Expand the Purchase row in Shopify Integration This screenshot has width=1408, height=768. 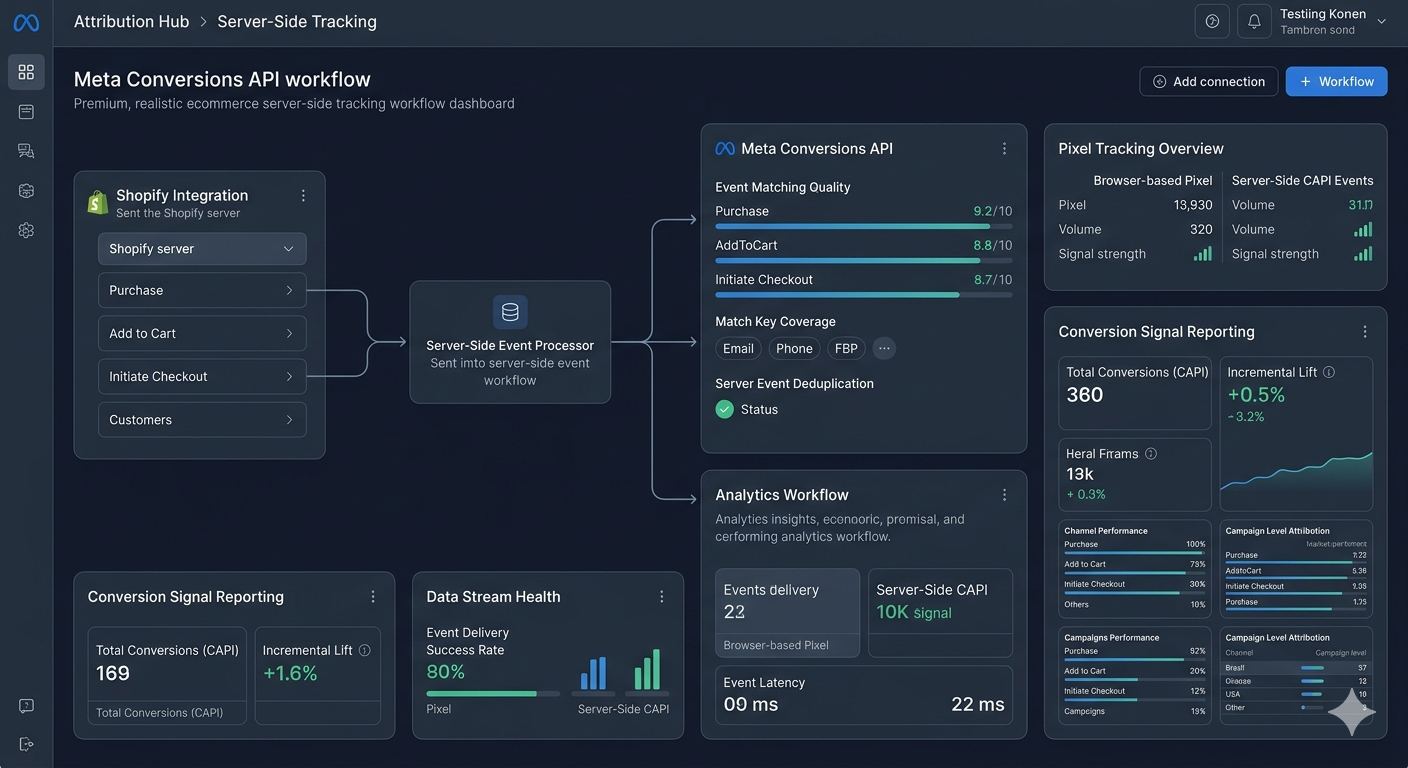[202, 290]
